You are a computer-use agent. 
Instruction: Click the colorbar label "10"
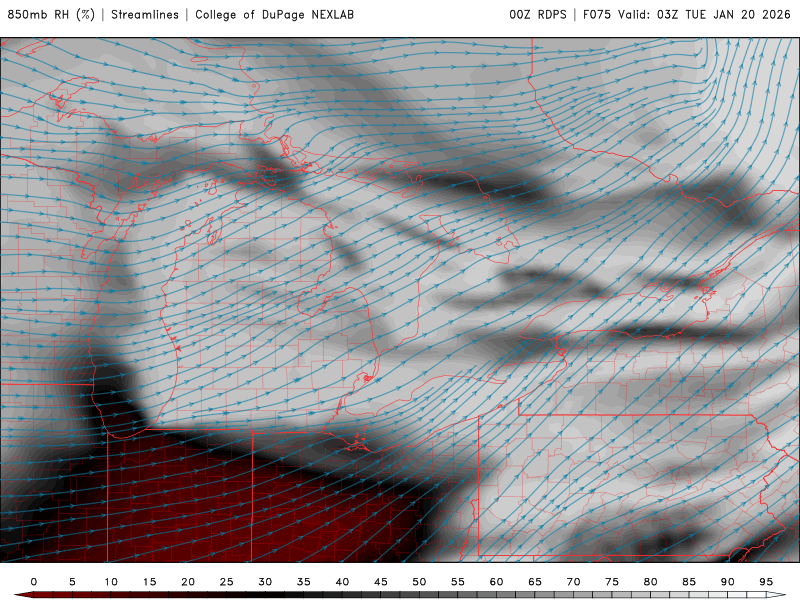click(111, 582)
